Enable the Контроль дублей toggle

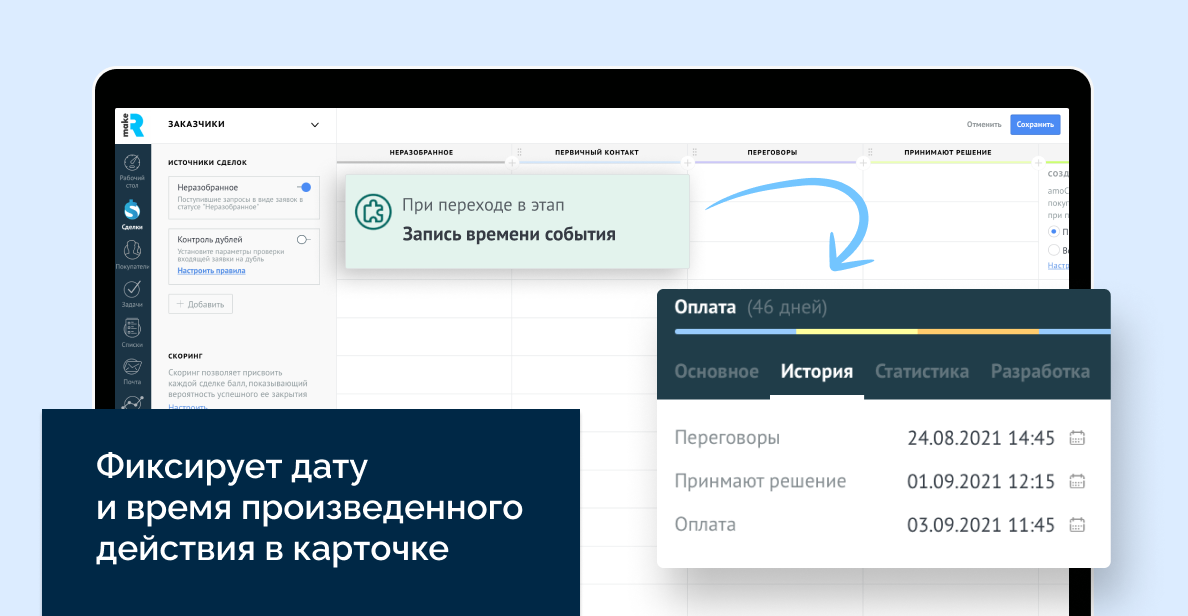(x=303, y=239)
